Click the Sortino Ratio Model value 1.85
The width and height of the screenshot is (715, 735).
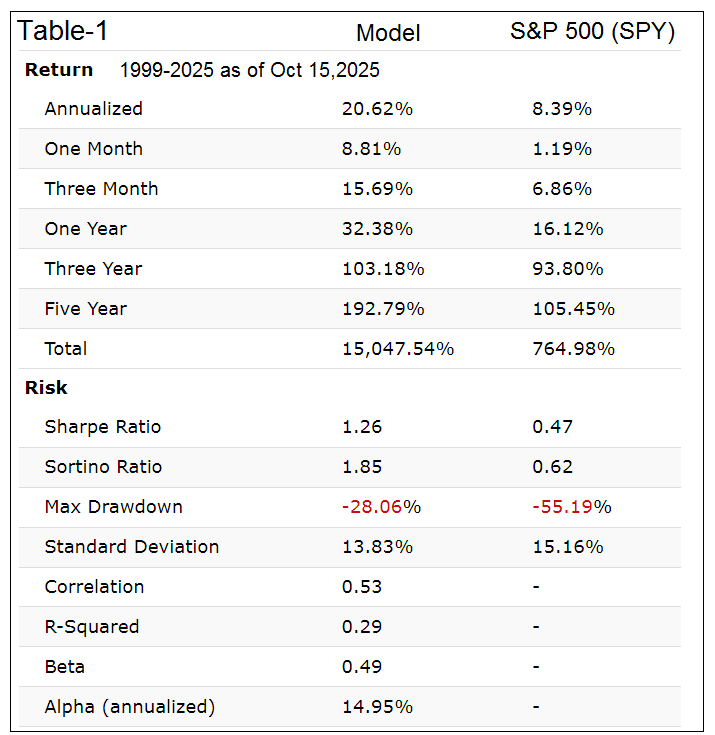click(362, 467)
